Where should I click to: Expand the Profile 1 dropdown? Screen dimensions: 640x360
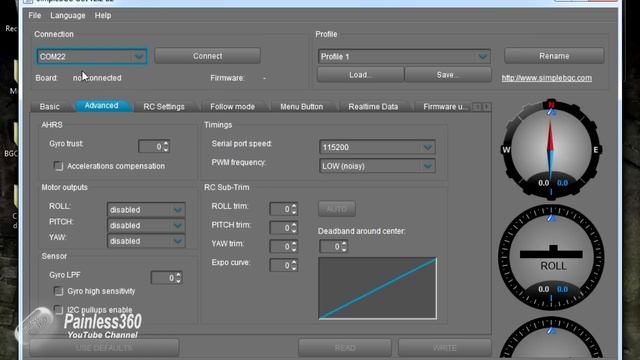(483, 56)
